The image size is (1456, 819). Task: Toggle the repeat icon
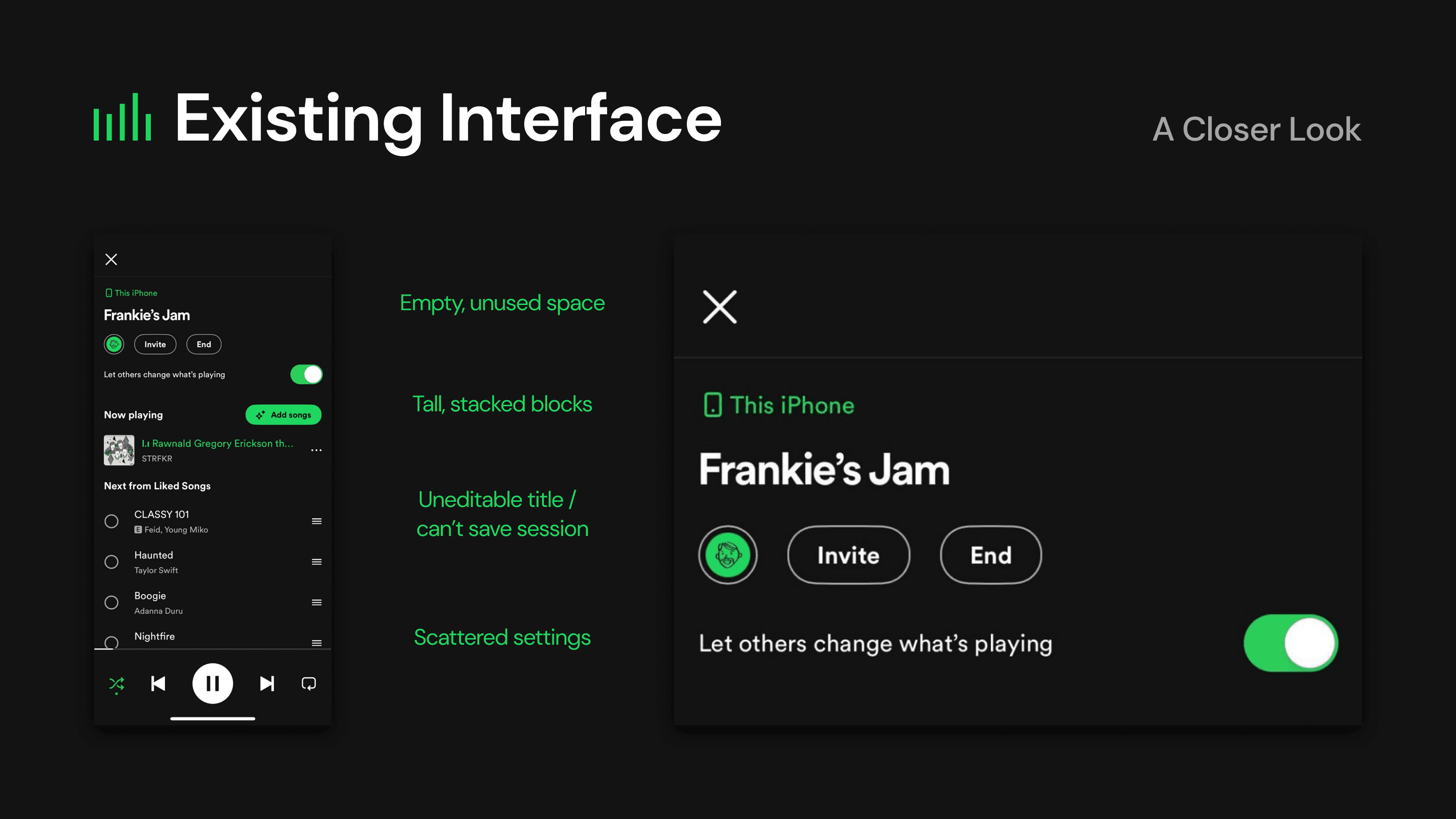pos(309,684)
